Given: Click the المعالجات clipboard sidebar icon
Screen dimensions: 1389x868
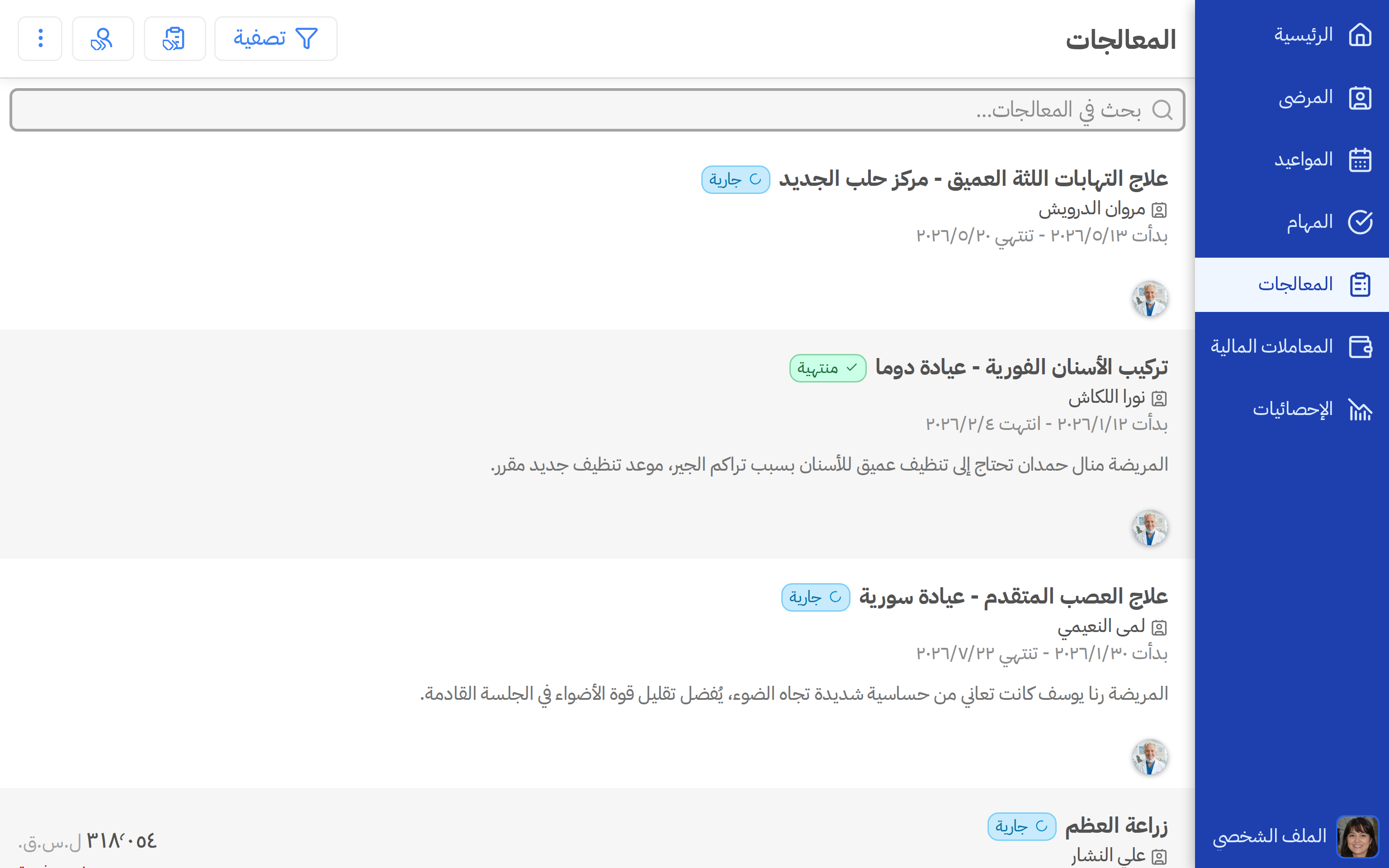Looking at the screenshot, I should (1360, 285).
